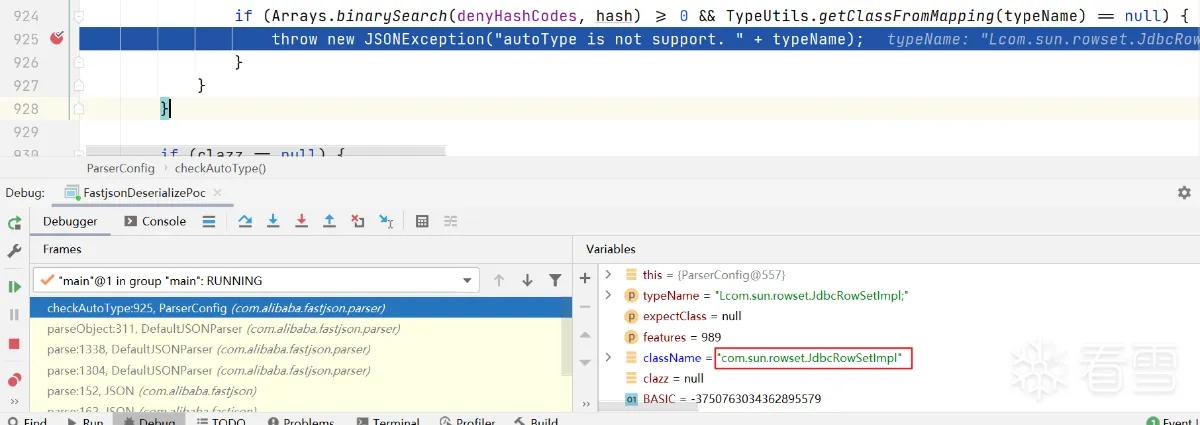This screenshot has height=425, width=1200.
Task: Switch to the Console tab
Action: tap(154, 221)
